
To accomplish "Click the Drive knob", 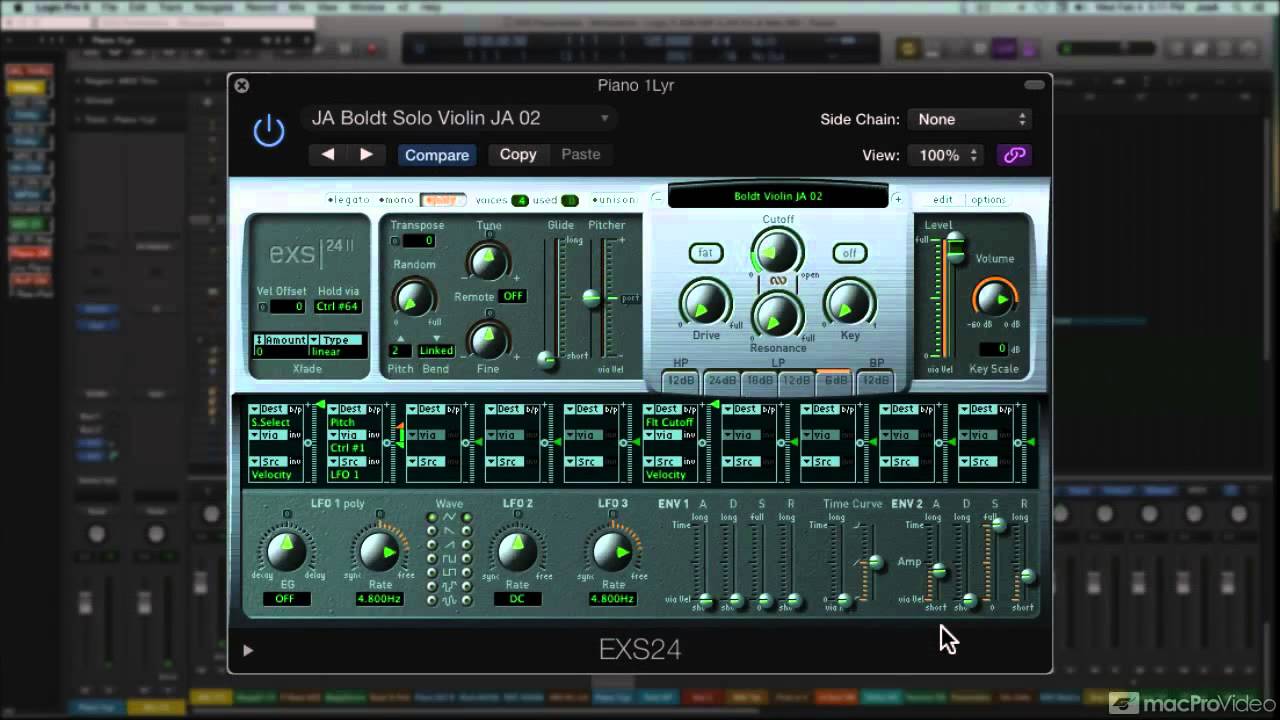I will click(705, 303).
